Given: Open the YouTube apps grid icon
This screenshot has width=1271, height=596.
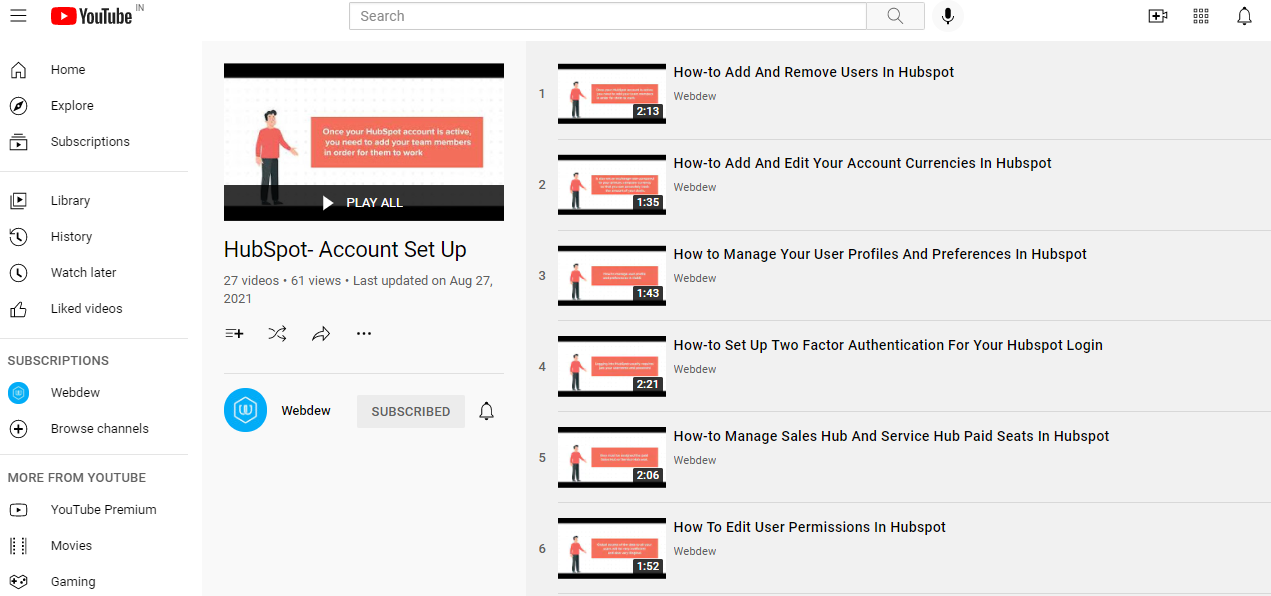Looking at the screenshot, I should coord(1201,16).
